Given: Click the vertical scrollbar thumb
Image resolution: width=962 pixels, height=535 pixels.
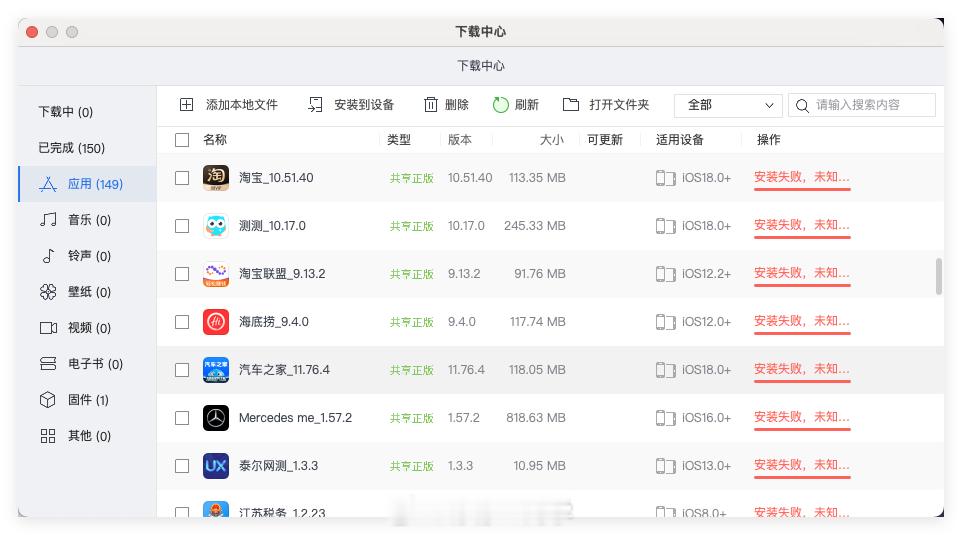Looking at the screenshot, I should click(x=939, y=276).
